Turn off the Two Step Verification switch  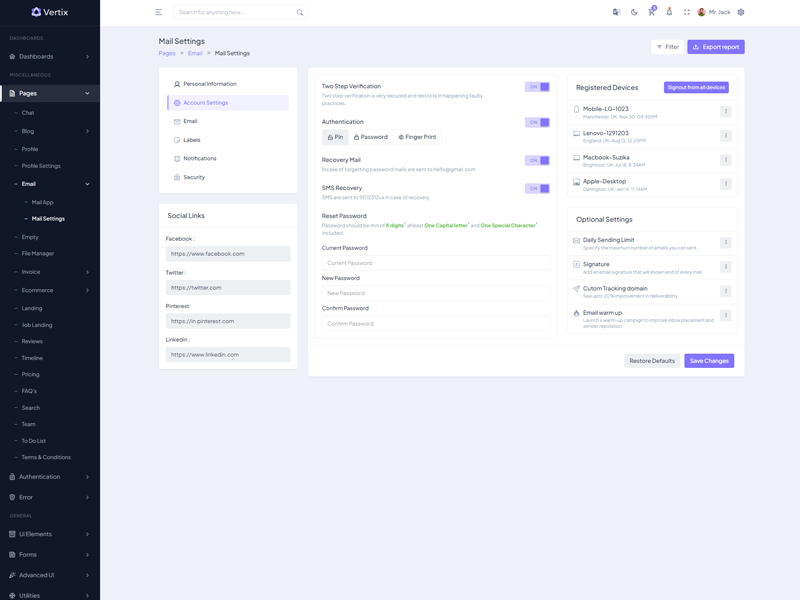coord(537,87)
